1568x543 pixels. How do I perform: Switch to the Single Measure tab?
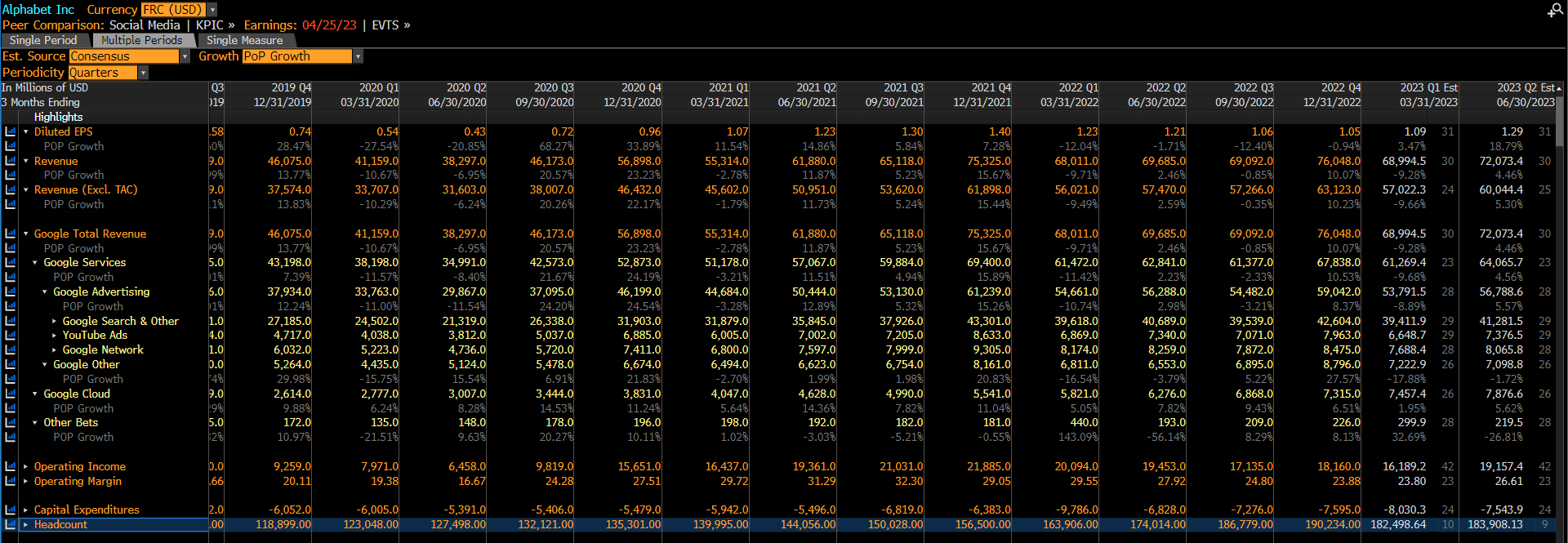244,40
